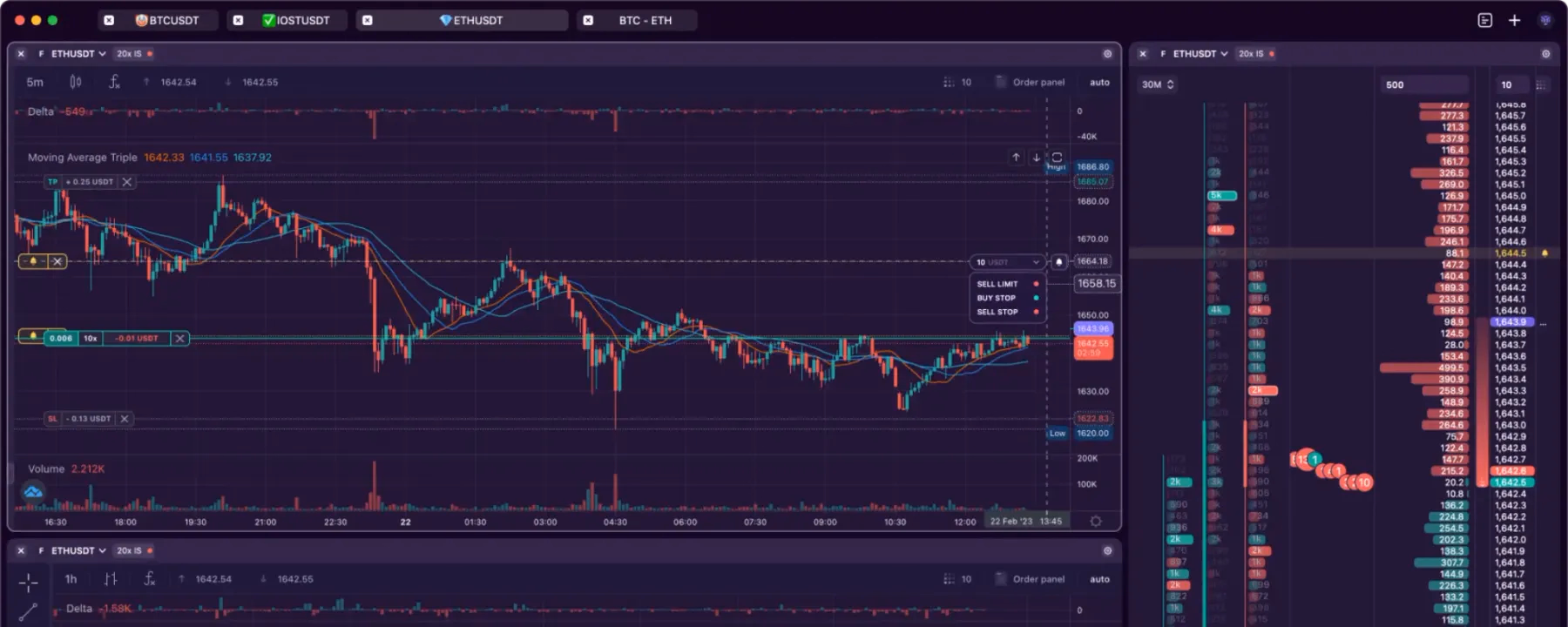
Task: Select the crosshair cursor tool
Action: pos(28,583)
